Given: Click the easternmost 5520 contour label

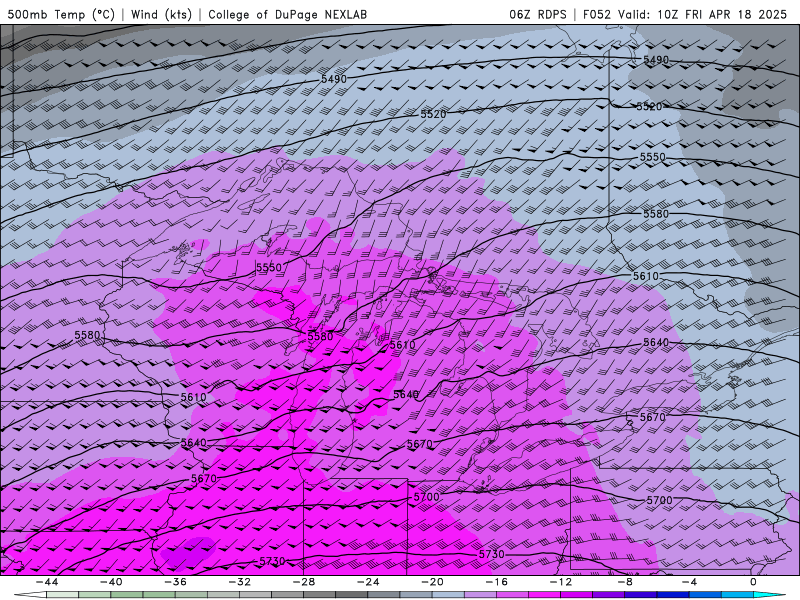Looking at the screenshot, I should [x=649, y=107].
